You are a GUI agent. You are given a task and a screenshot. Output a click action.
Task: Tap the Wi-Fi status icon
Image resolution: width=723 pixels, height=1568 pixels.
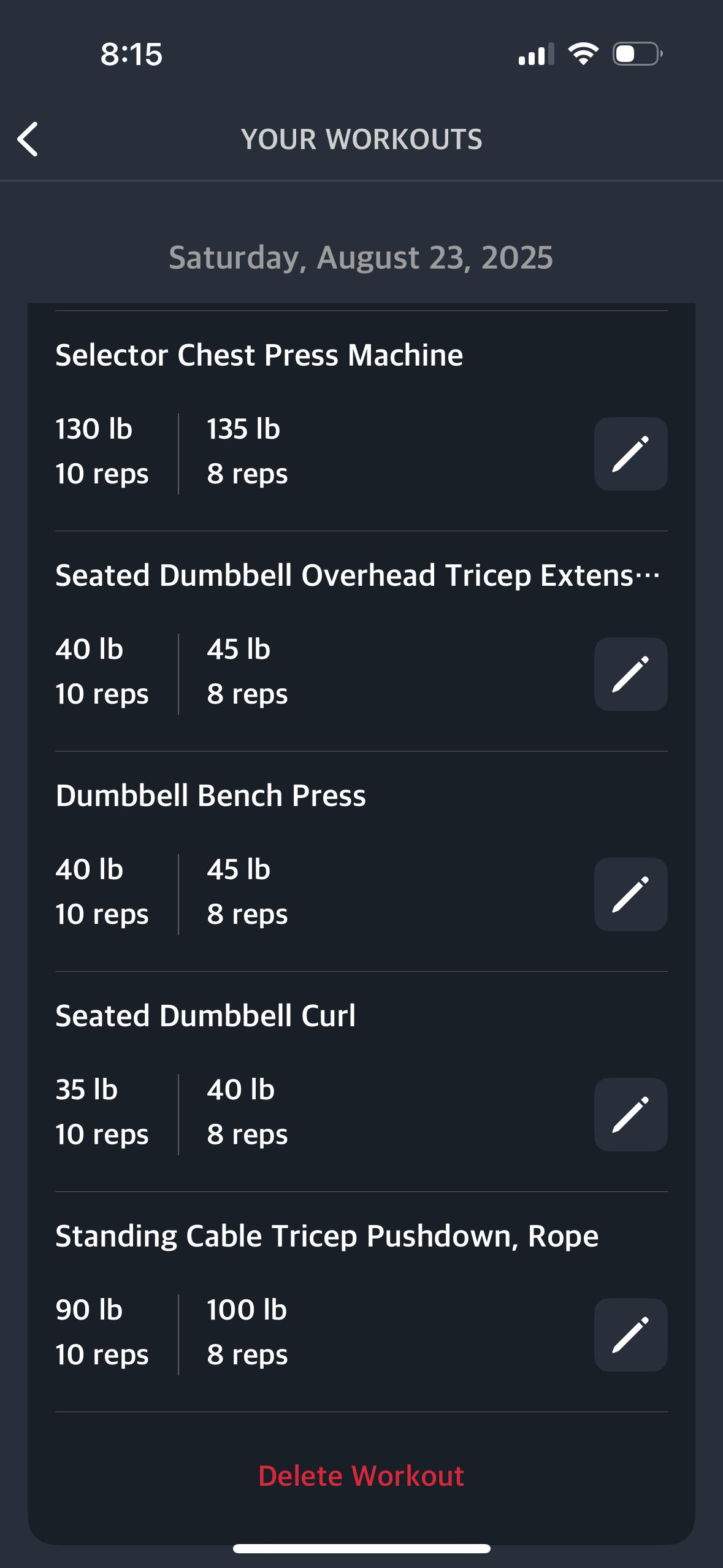[x=583, y=54]
